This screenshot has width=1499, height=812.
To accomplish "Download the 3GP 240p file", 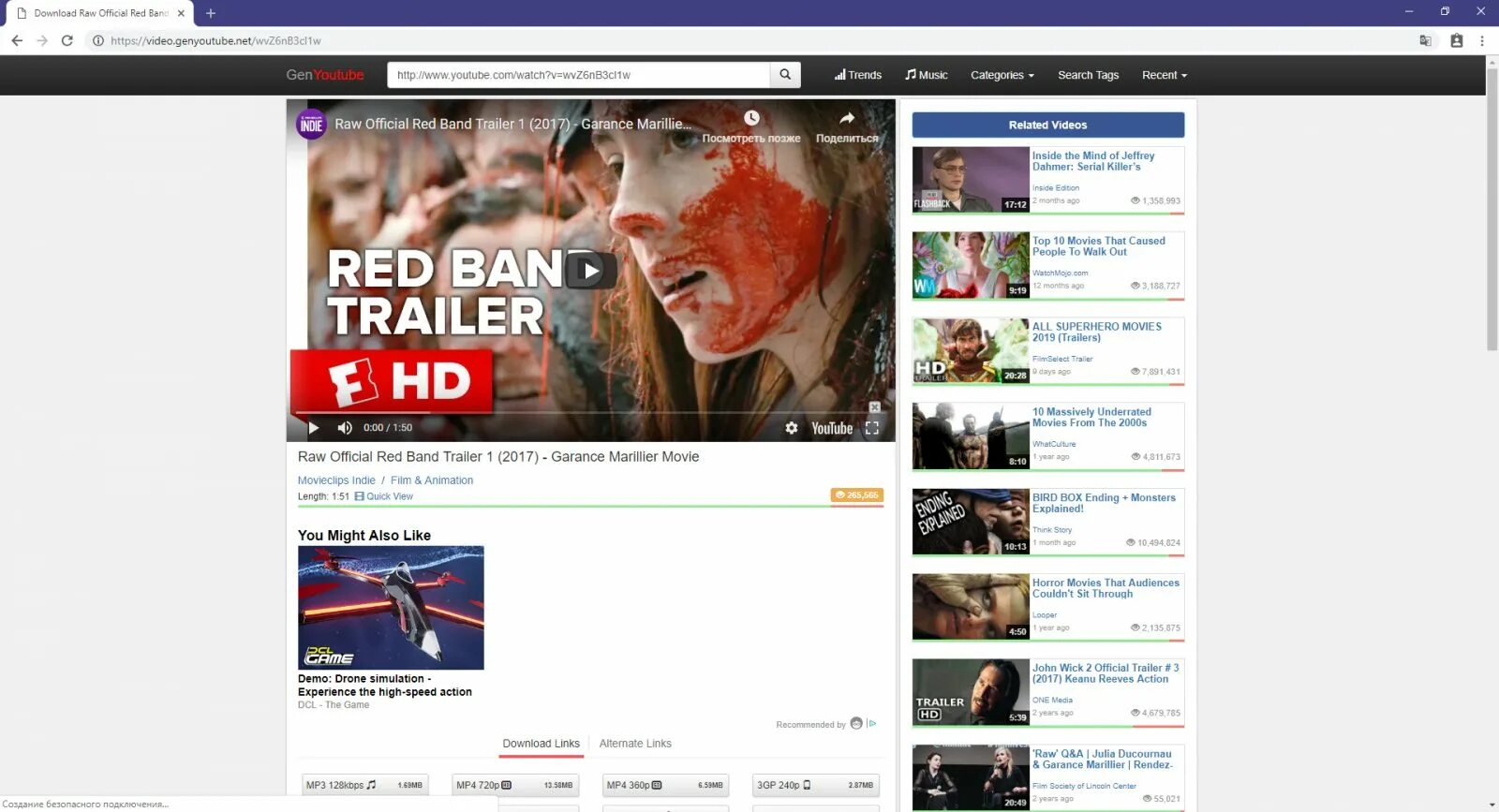I will coord(816,785).
